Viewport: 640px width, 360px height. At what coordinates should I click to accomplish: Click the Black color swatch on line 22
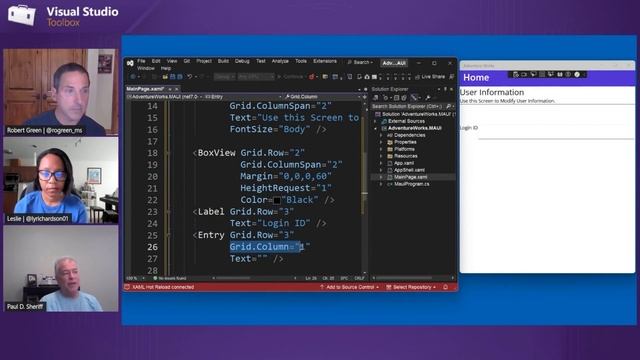277,200
